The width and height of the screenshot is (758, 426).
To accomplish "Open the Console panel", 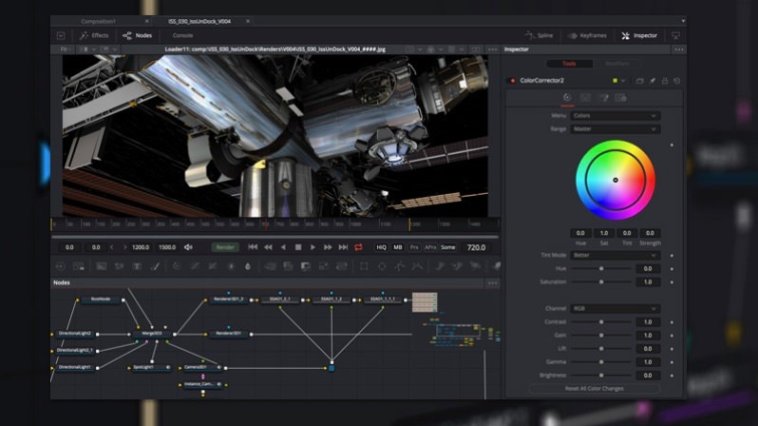I will pos(183,35).
